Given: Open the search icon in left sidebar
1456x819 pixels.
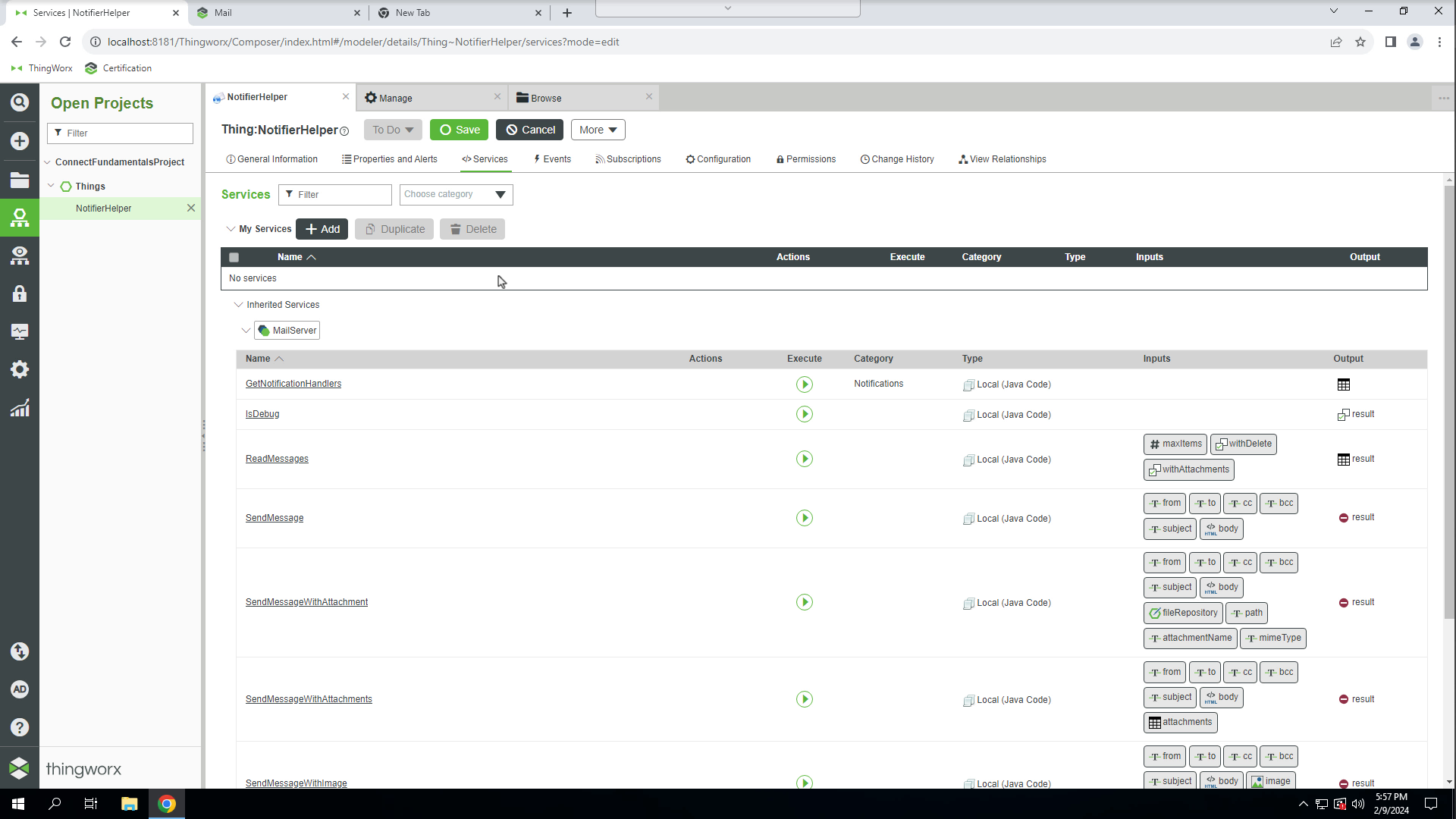Looking at the screenshot, I should (20, 102).
